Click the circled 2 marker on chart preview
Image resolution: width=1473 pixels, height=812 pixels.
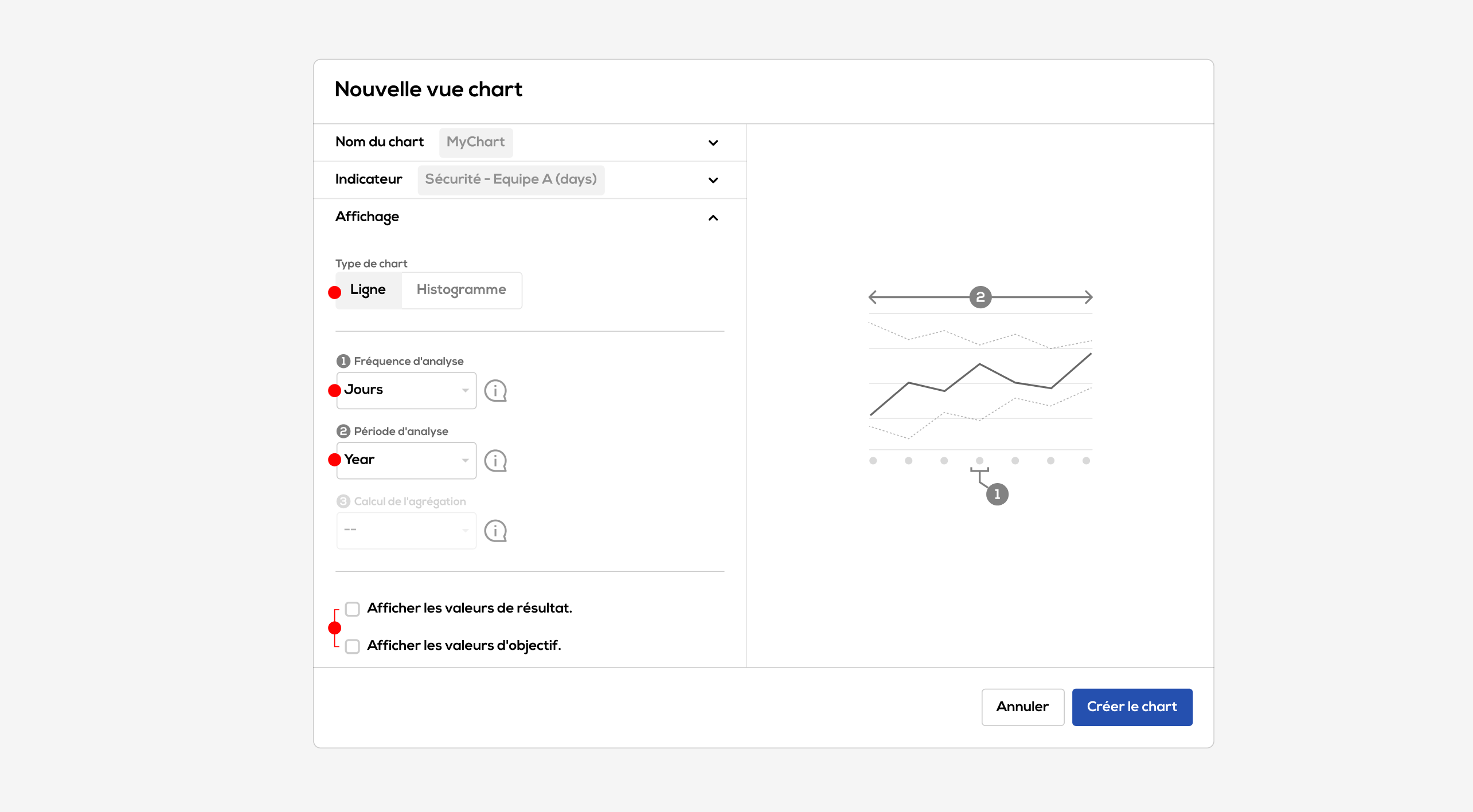point(980,297)
